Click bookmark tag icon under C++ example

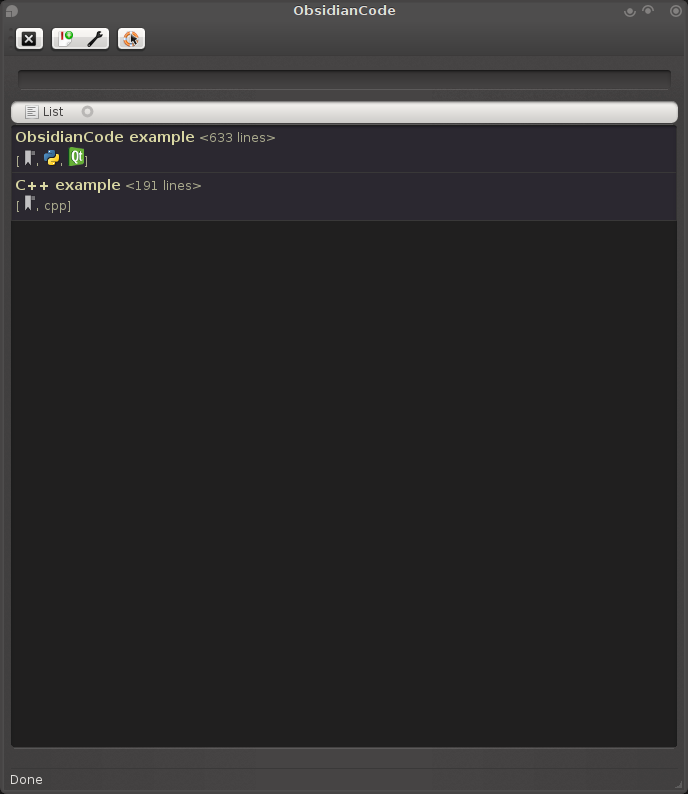(x=29, y=204)
